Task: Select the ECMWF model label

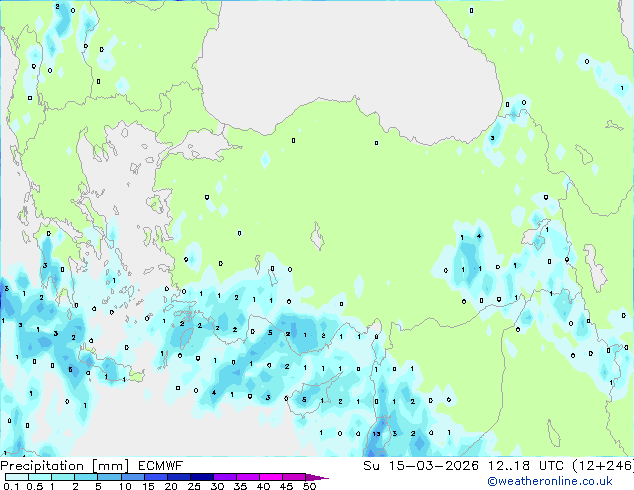Action: [x=161, y=466]
